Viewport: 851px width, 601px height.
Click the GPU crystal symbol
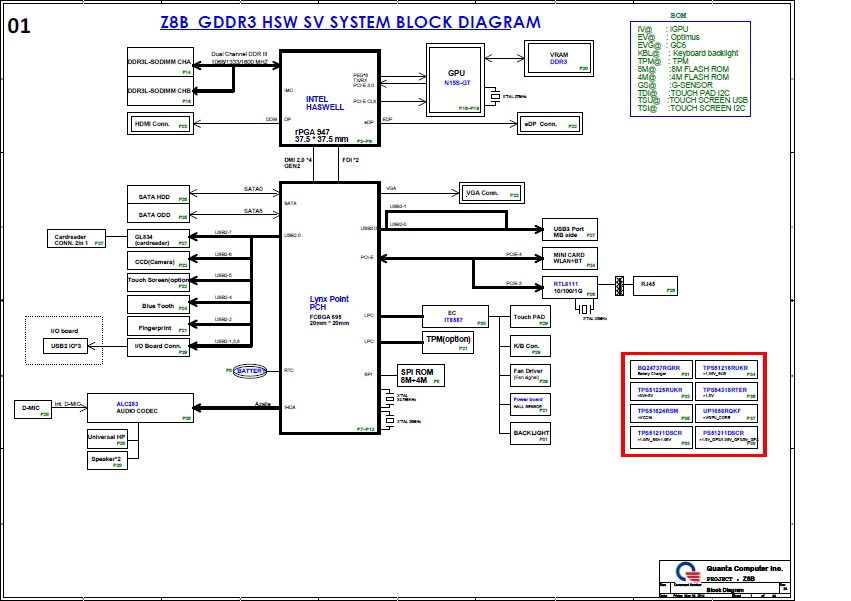point(494,96)
